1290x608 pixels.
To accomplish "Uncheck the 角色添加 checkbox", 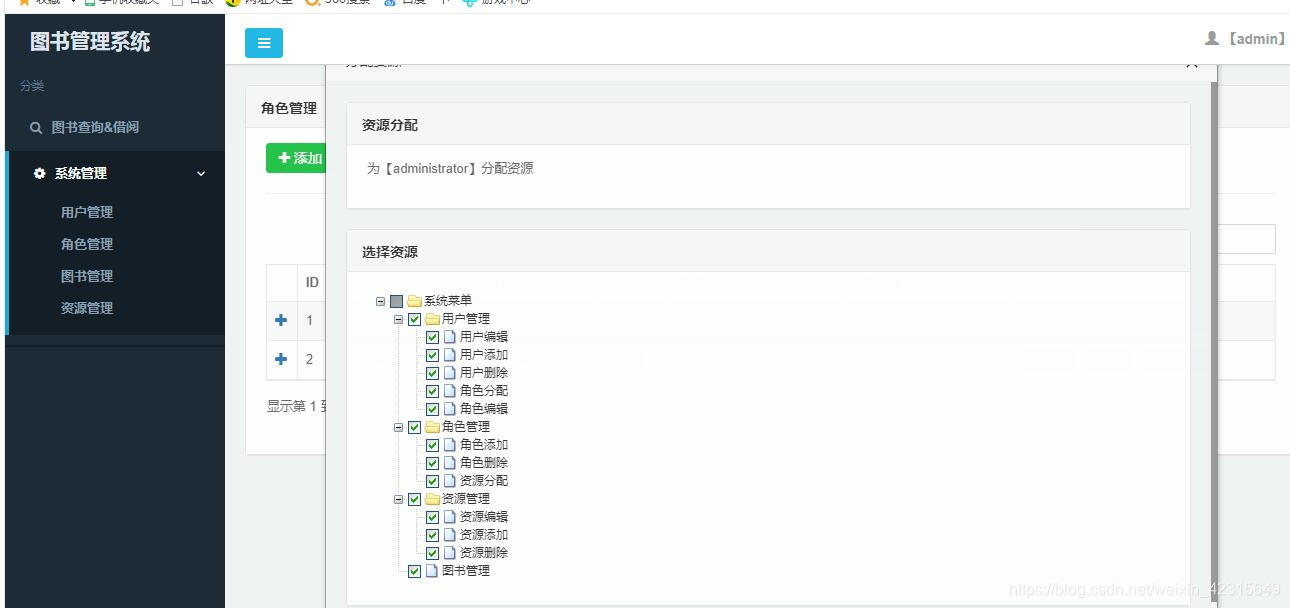I will click(433, 445).
